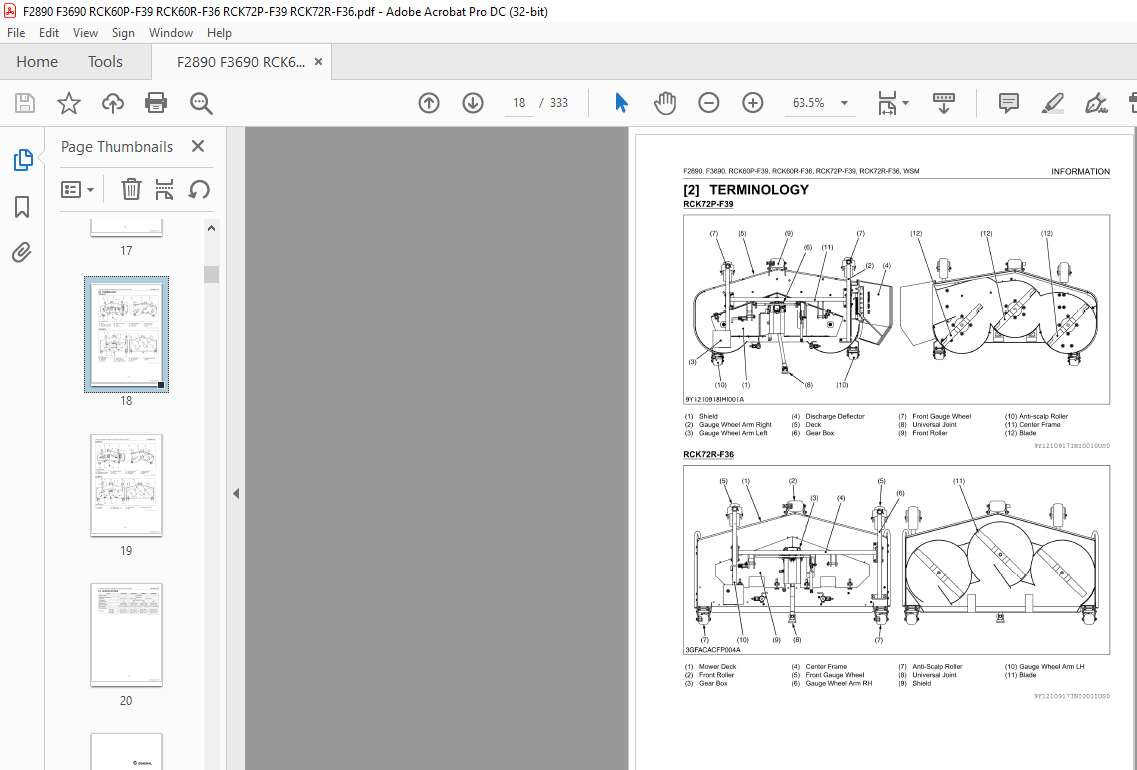
Task: Open the thumbnail options dropdown
Action: coord(78,189)
